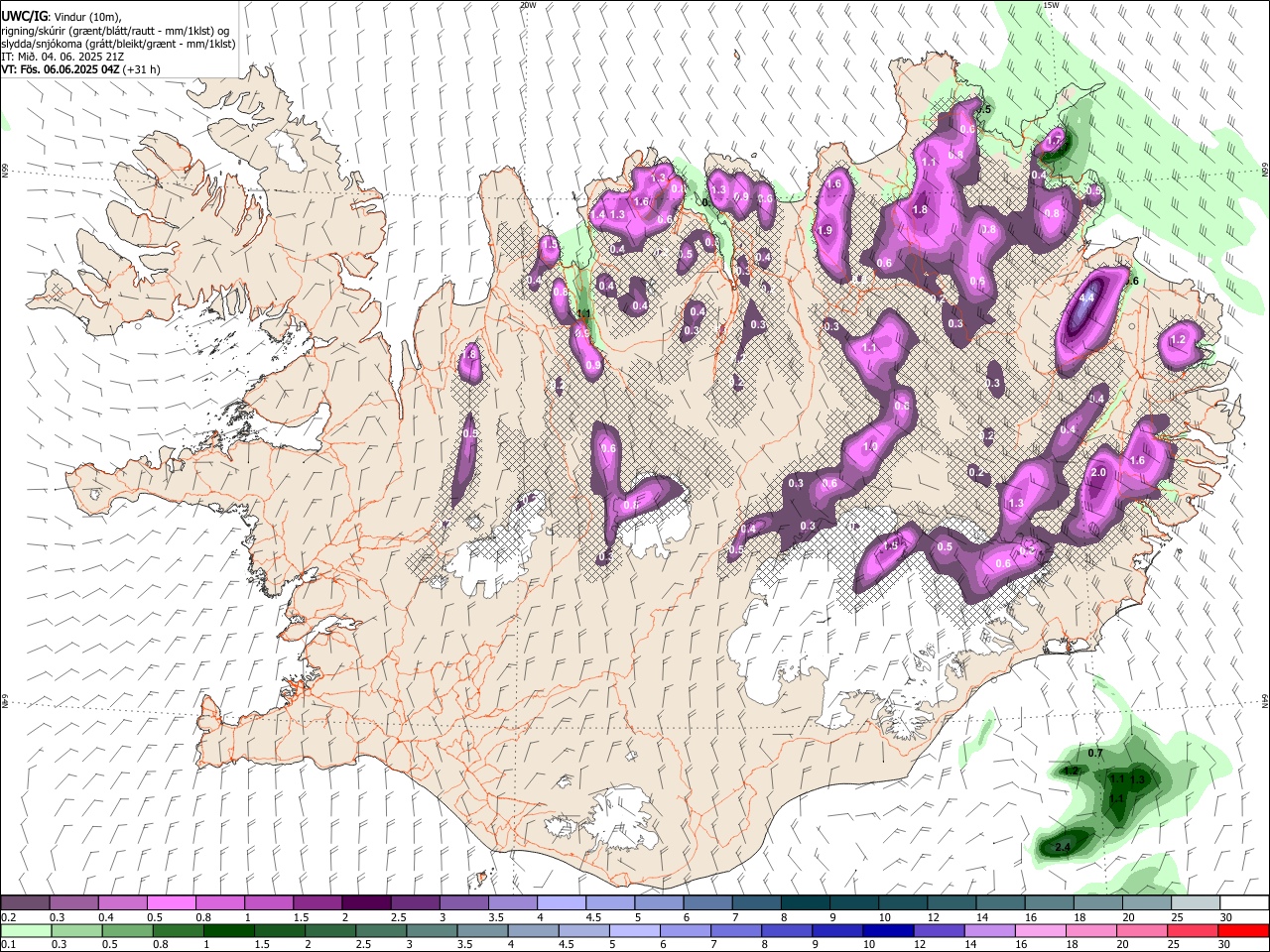This screenshot has height=952, width=1270.
Task: Pick the darkest purple 2 snow legend swatch
Action: point(365,903)
